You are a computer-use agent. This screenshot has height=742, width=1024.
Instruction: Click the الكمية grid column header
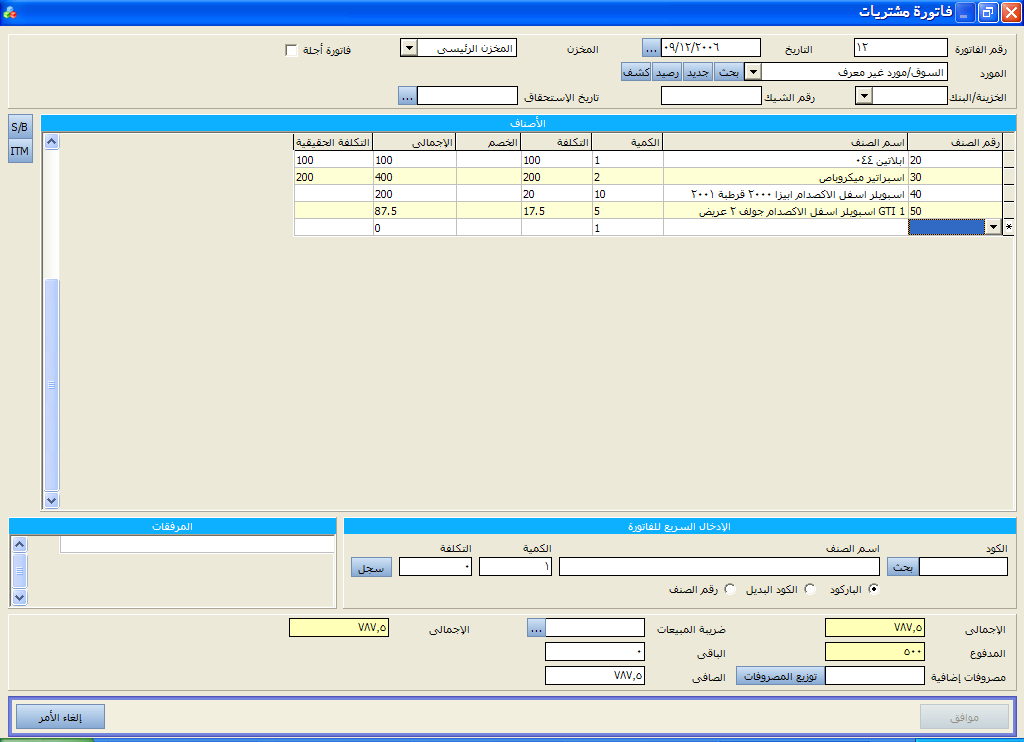(628, 142)
